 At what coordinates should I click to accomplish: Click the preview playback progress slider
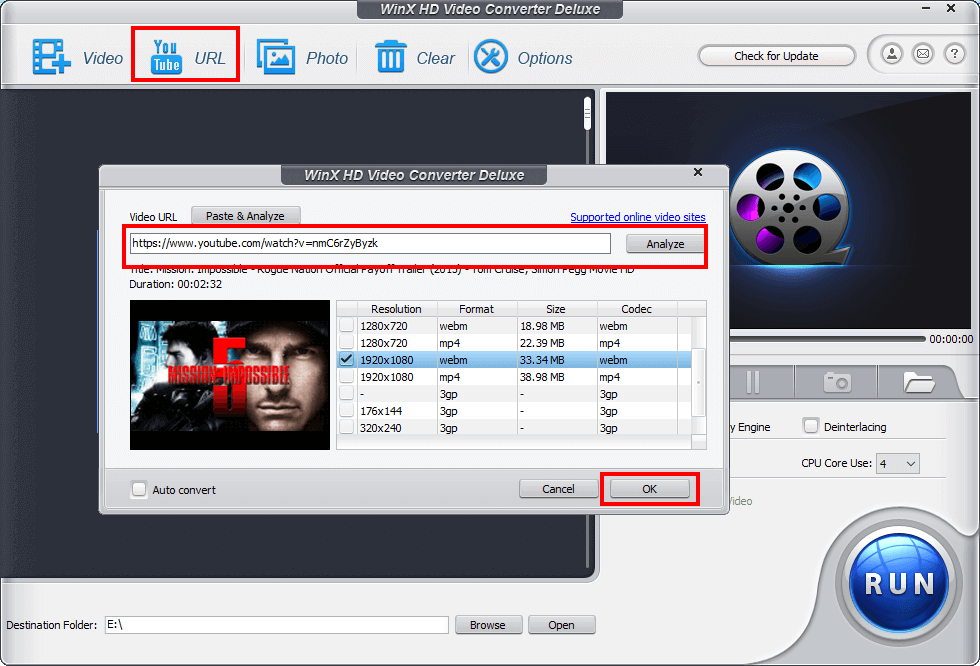[828, 339]
